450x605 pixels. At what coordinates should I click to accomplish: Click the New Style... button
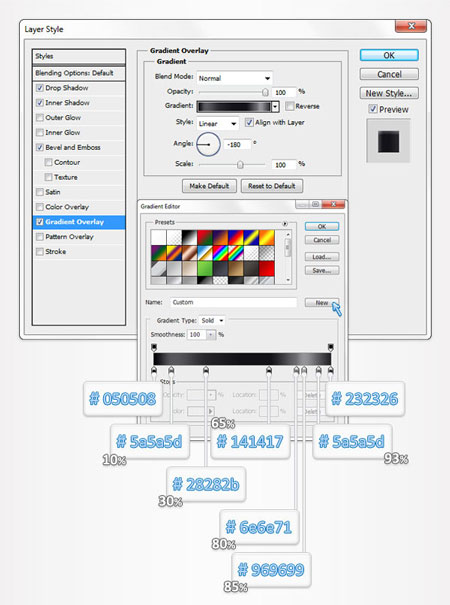(x=389, y=93)
